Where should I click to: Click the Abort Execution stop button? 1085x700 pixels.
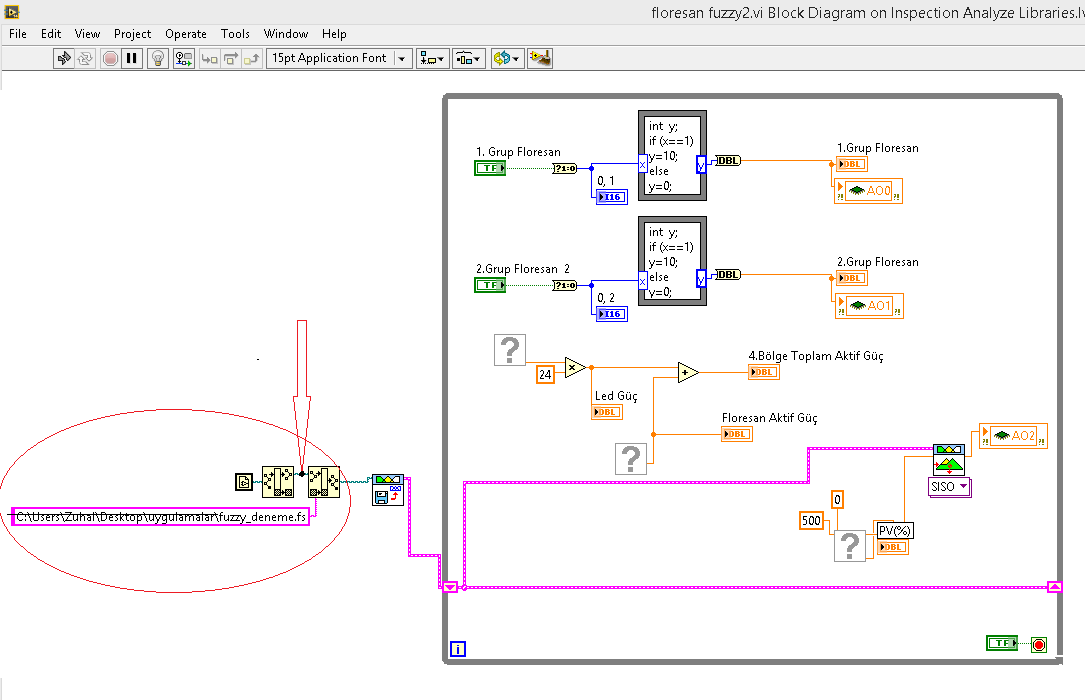(110, 58)
